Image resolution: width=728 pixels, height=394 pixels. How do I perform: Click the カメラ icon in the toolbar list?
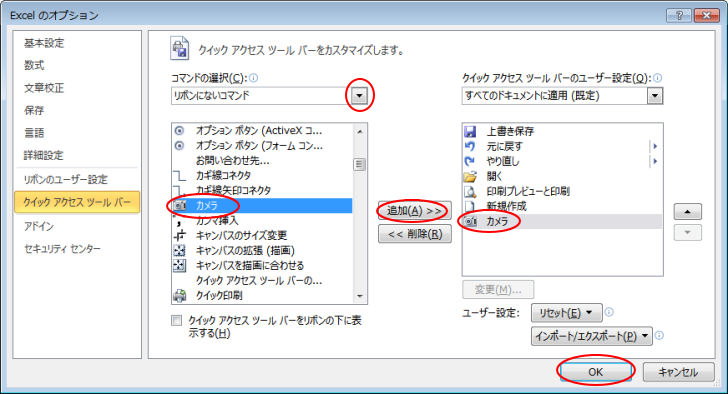coord(470,221)
